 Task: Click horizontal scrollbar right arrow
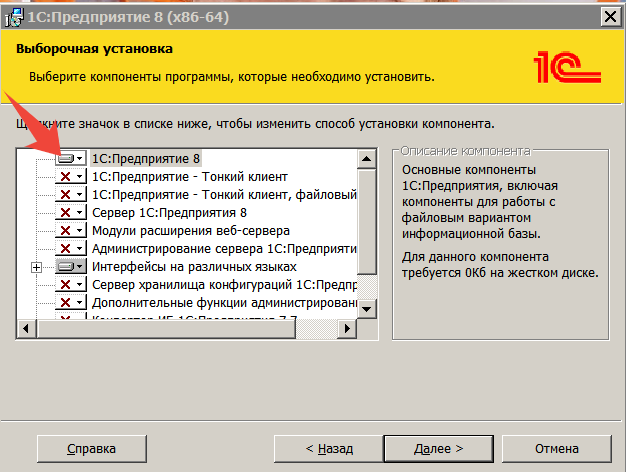[x=347, y=328]
